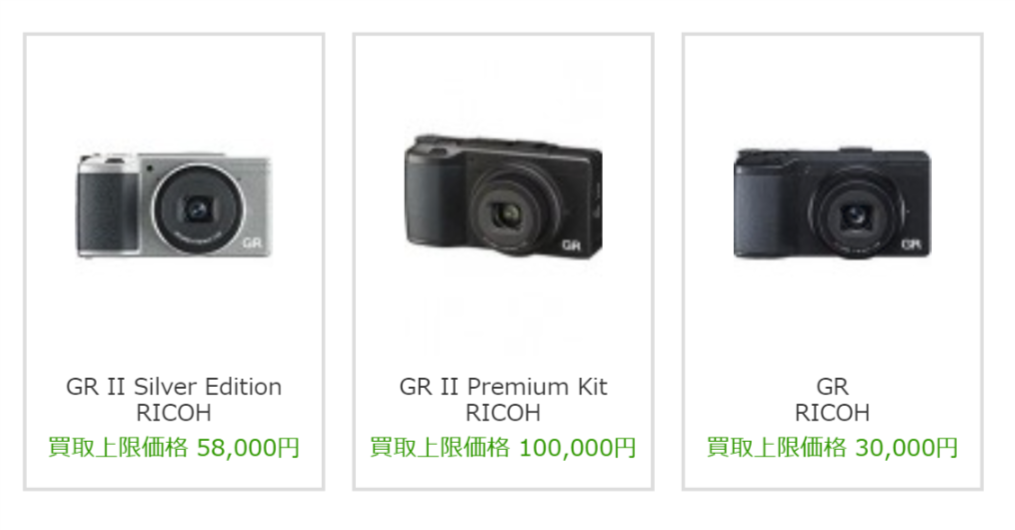Click the GR logo on the rightmost camera
Image resolution: width=1015 pixels, height=530 pixels.
tap(911, 244)
